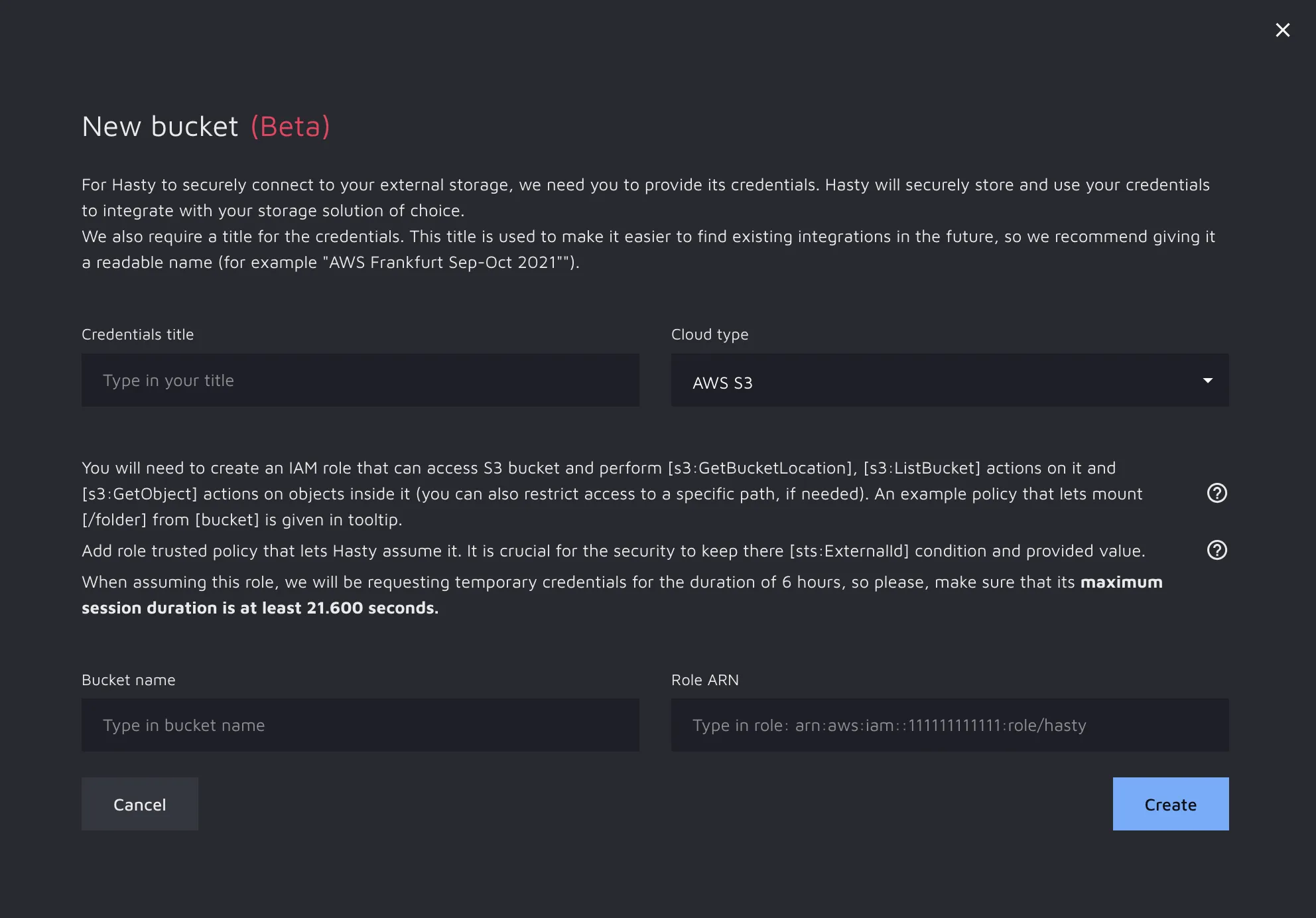The height and width of the screenshot is (918, 1316).
Task: Click into the Bucket name text field
Action: click(360, 725)
